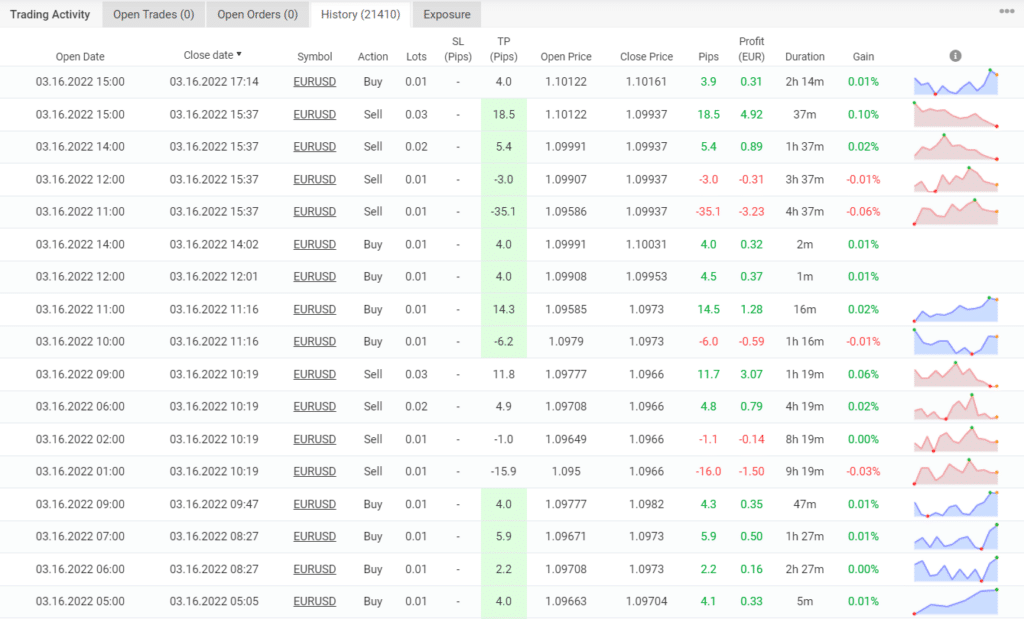Click the sparkline chart of the first trade
This screenshot has height=619, width=1024.
click(955, 81)
